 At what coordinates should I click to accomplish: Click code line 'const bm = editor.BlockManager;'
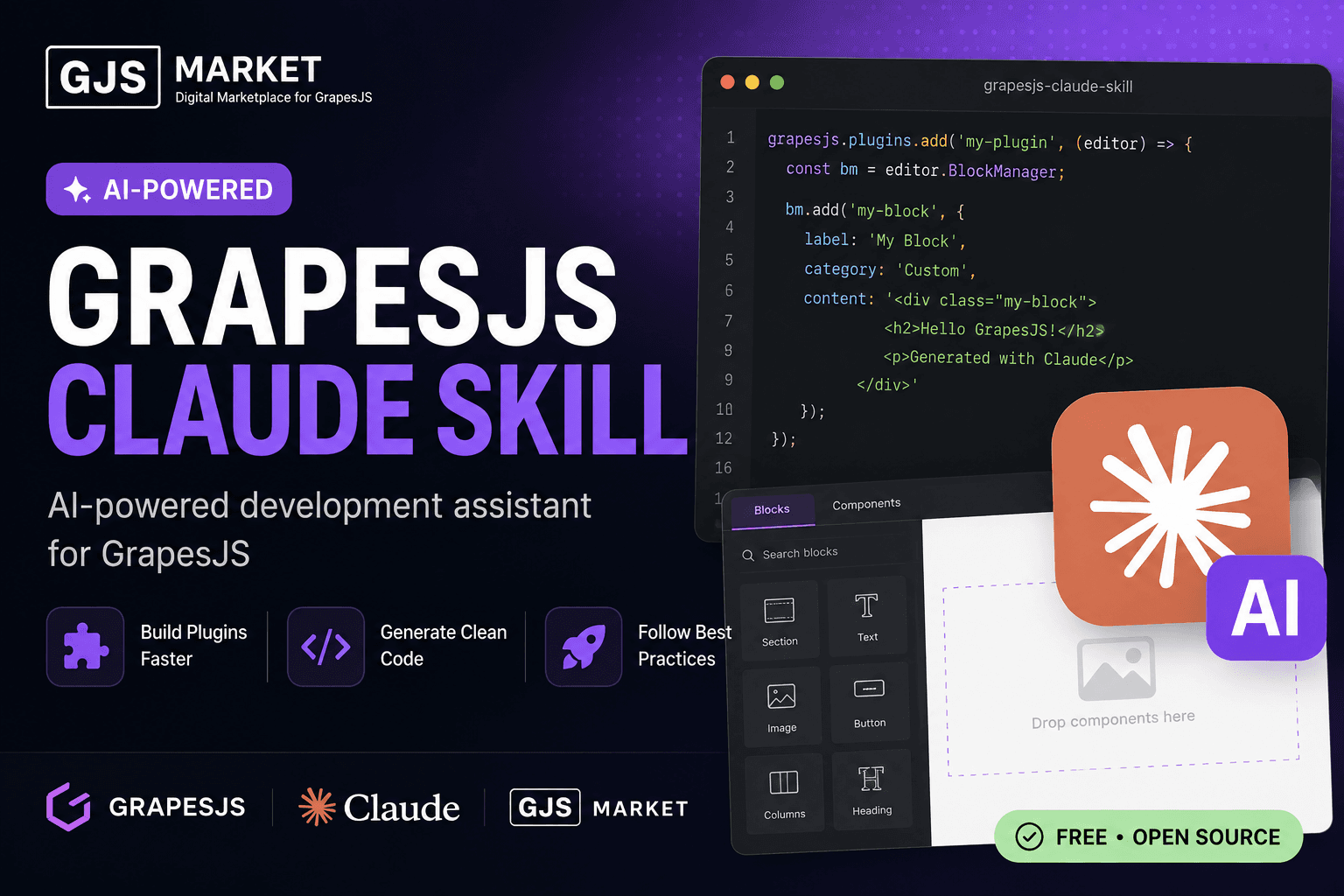[x=925, y=170]
